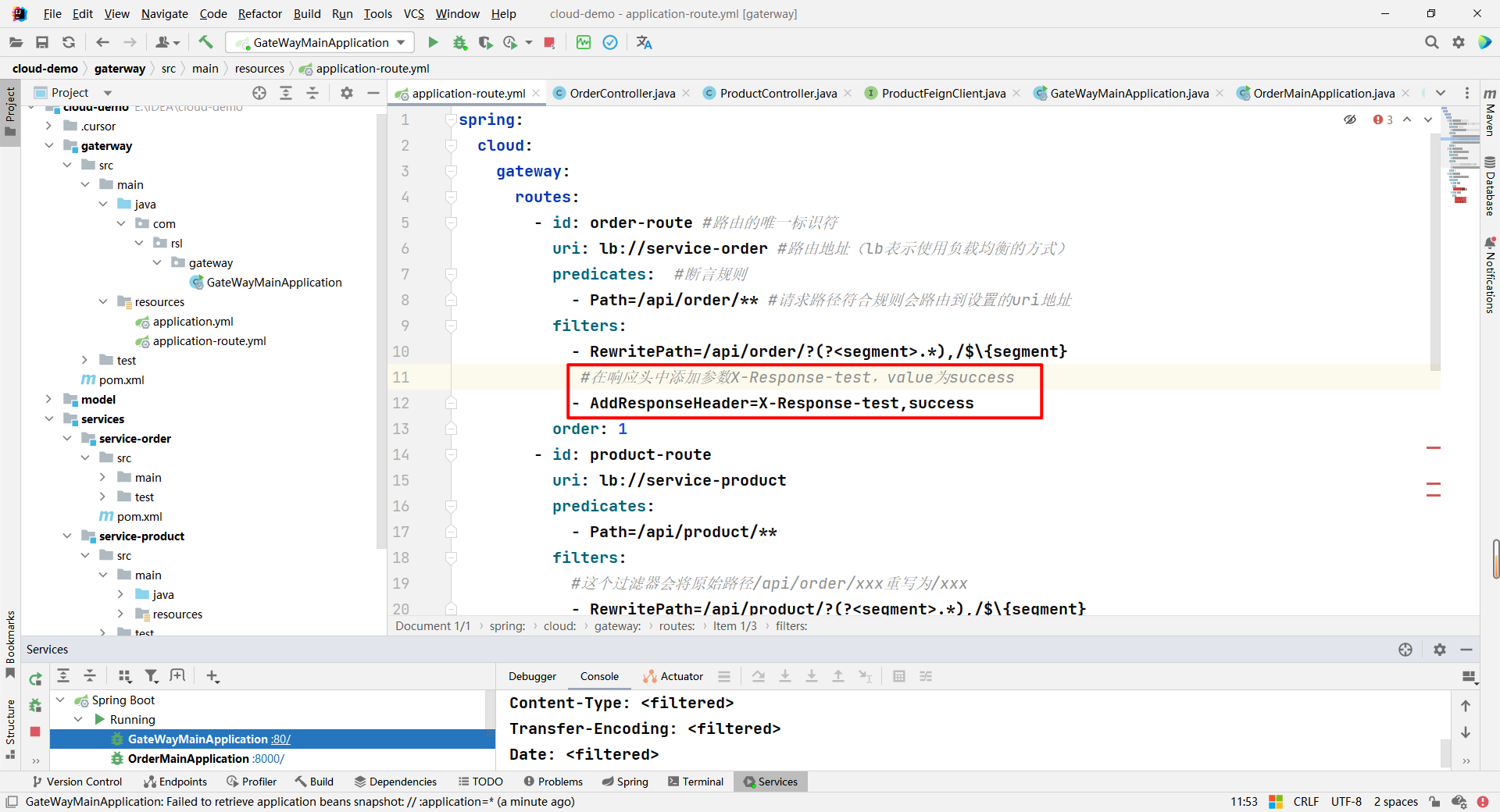Click the error count indicator in editor
This screenshot has height=812, width=1500.
[1383, 119]
